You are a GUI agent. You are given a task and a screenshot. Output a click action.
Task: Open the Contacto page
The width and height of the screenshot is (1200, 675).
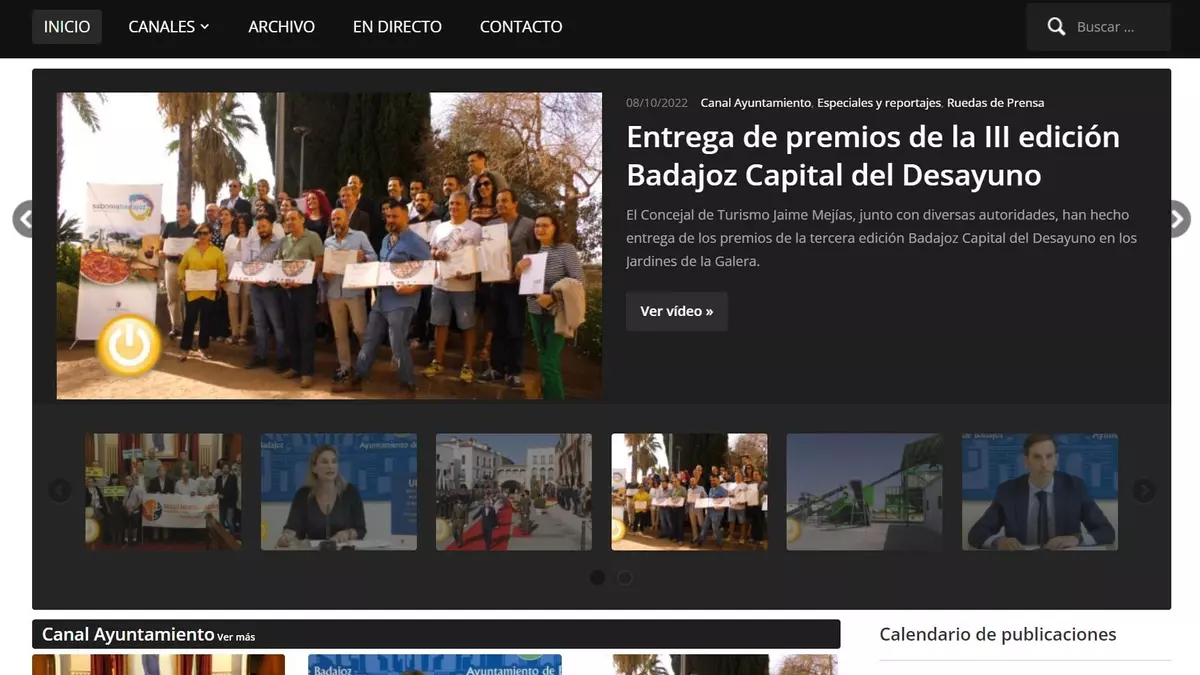[x=521, y=27]
